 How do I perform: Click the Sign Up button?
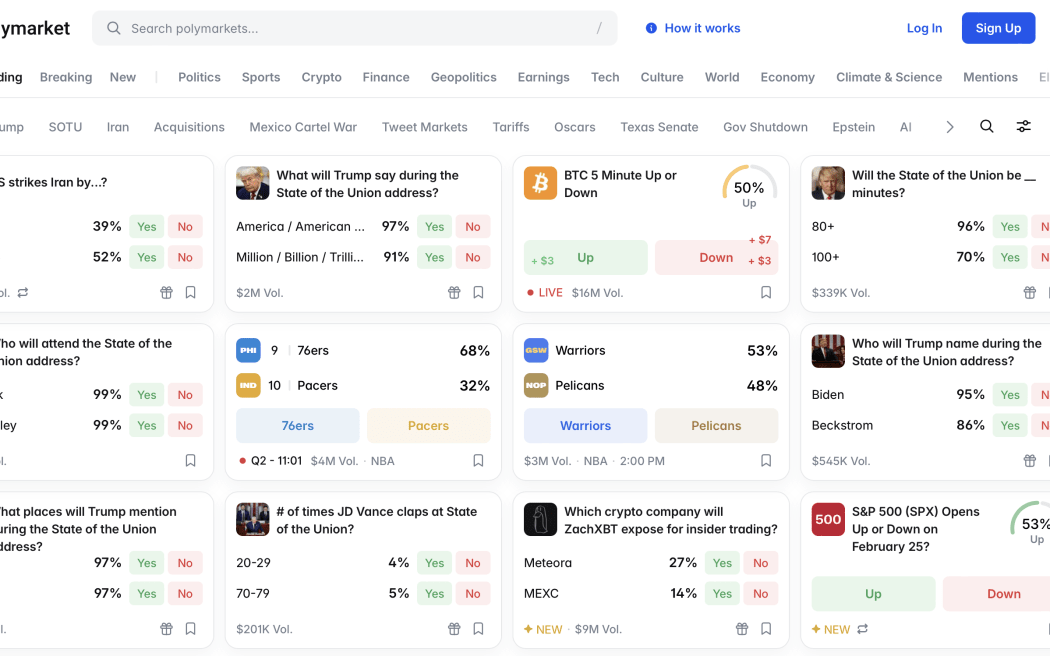(997, 28)
